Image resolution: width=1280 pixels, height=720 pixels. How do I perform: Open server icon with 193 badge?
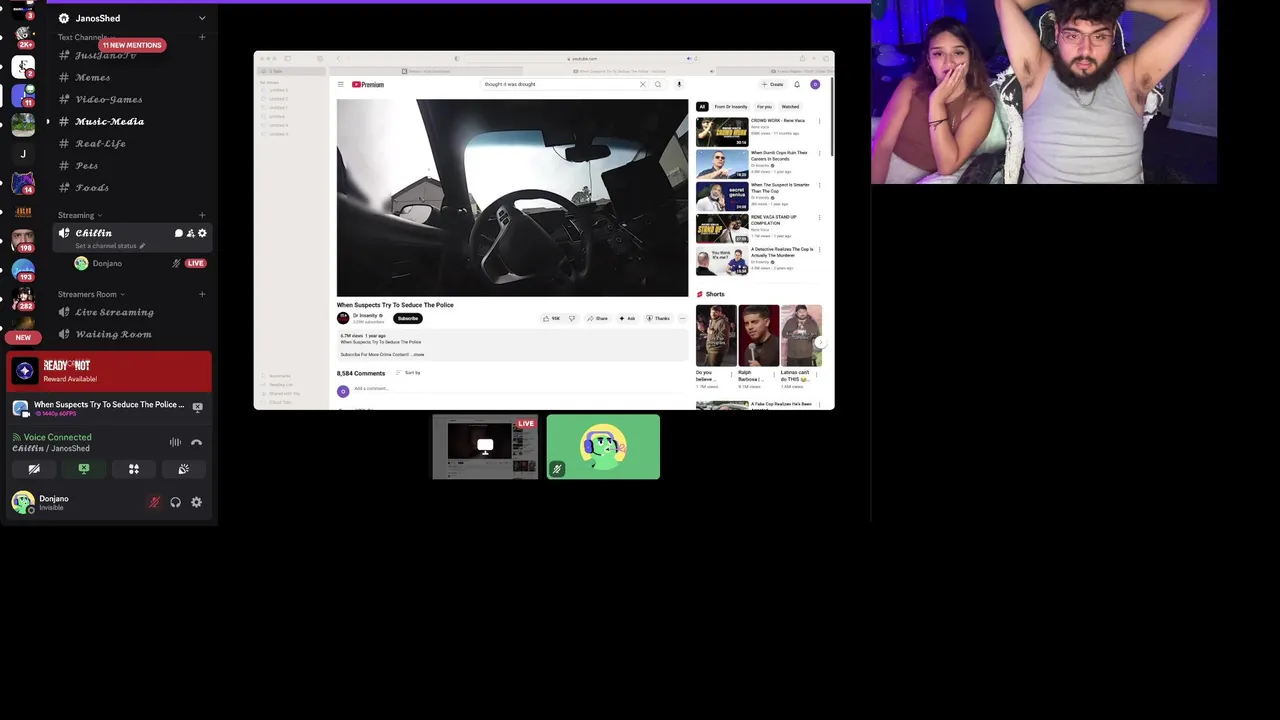click(23, 270)
